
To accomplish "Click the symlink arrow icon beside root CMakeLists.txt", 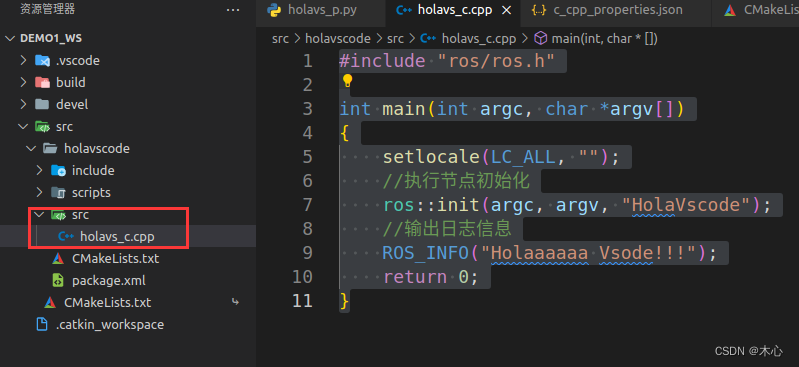I will pos(235,302).
